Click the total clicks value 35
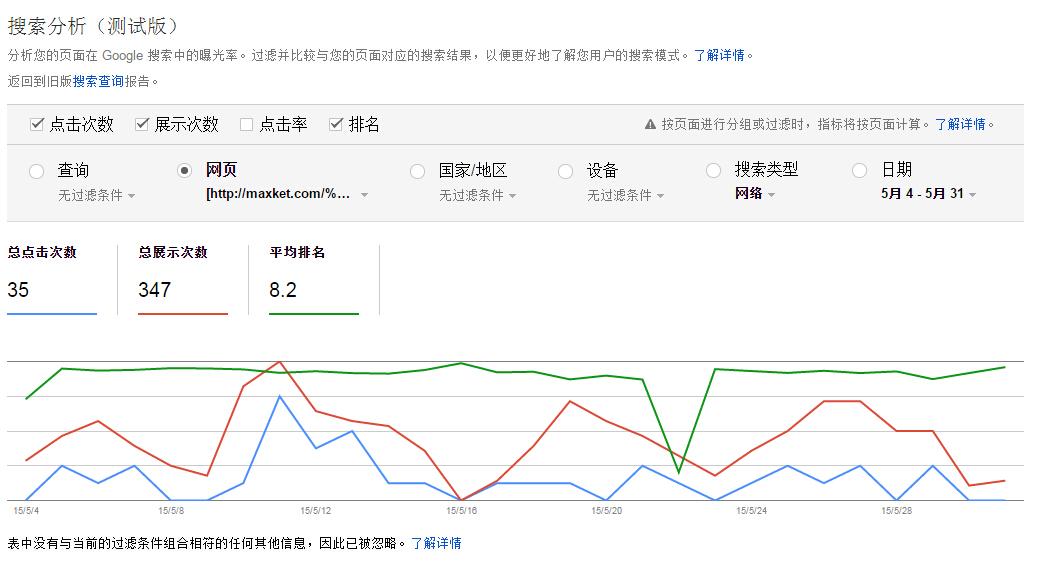The width and height of the screenshot is (1039, 572). (18, 290)
